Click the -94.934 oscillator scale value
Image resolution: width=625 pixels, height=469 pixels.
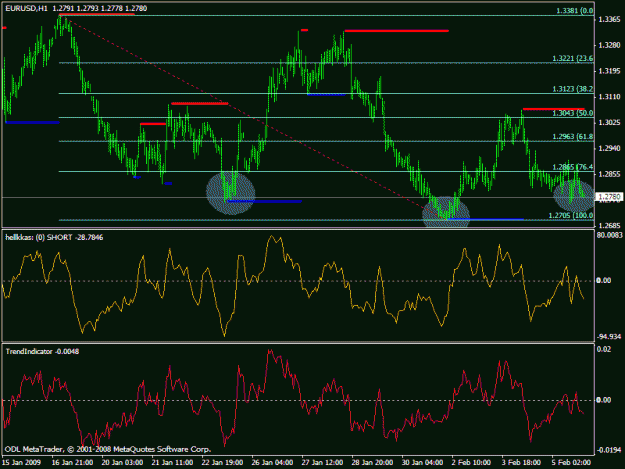[609, 337]
